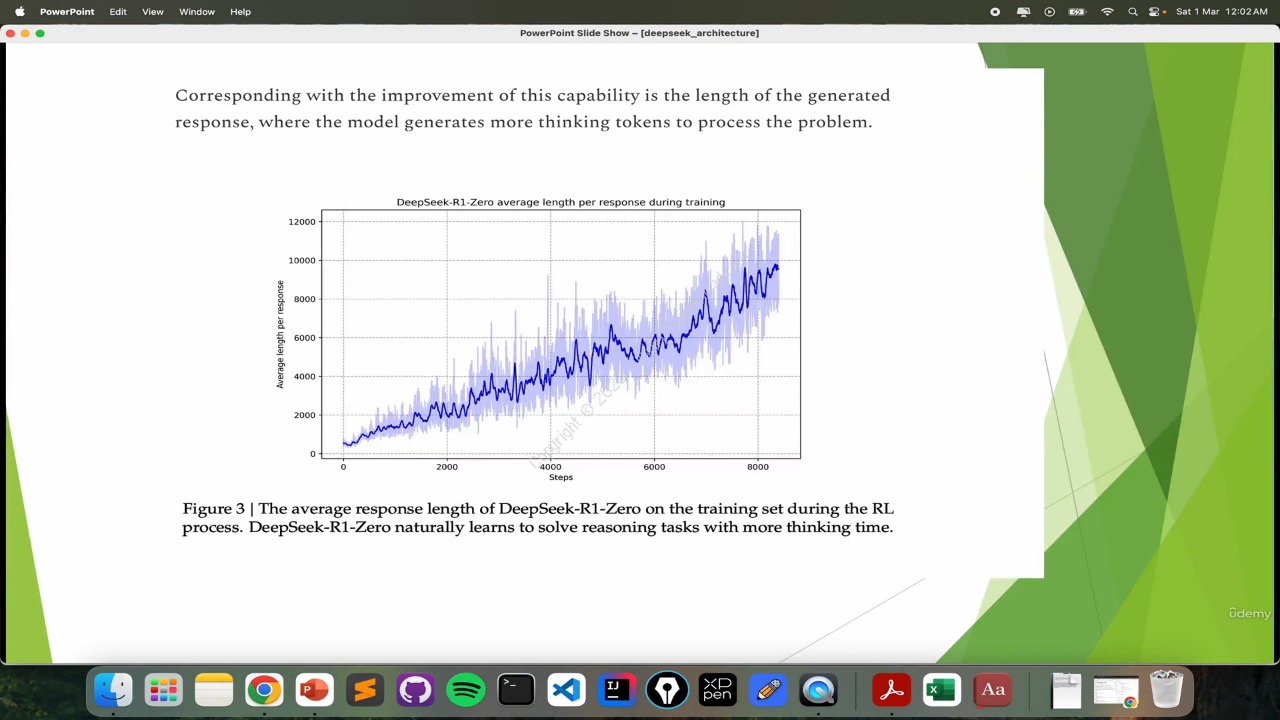Open Launchpad from the dock
This screenshot has height=720, width=1280.
[x=163, y=690]
